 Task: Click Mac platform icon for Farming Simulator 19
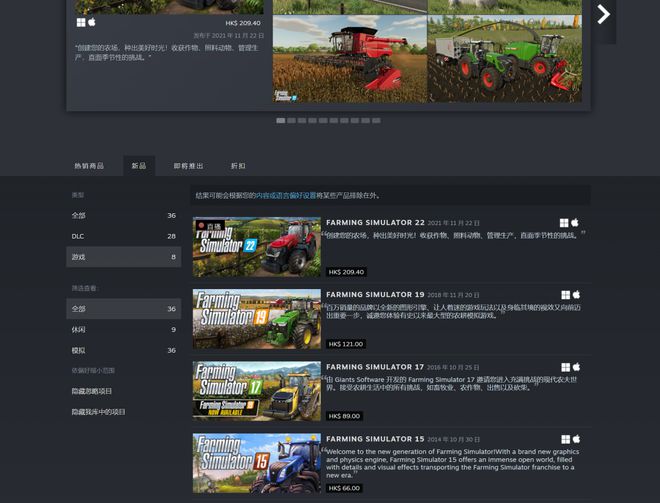[576, 294]
